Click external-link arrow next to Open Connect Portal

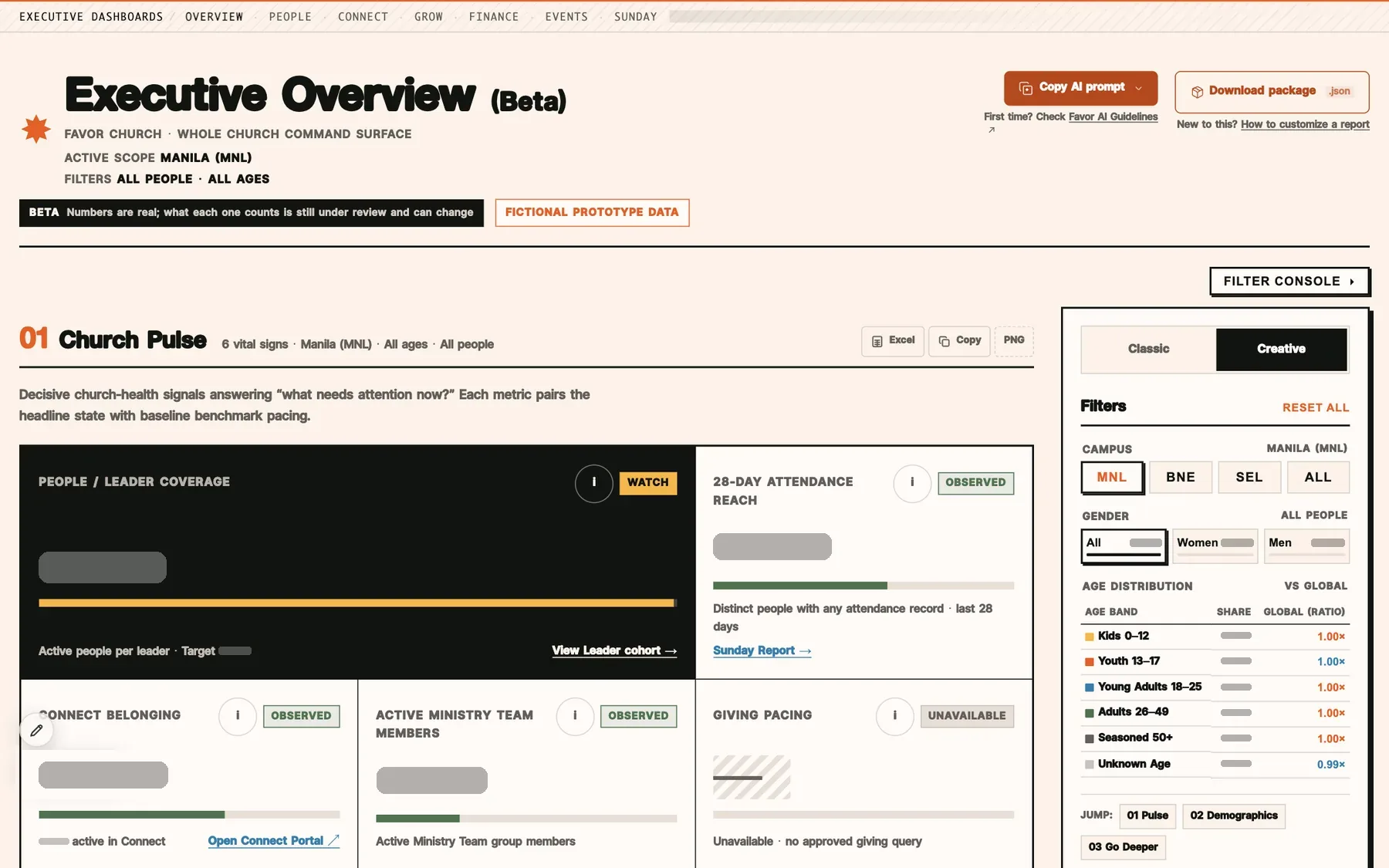coord(333,840)
